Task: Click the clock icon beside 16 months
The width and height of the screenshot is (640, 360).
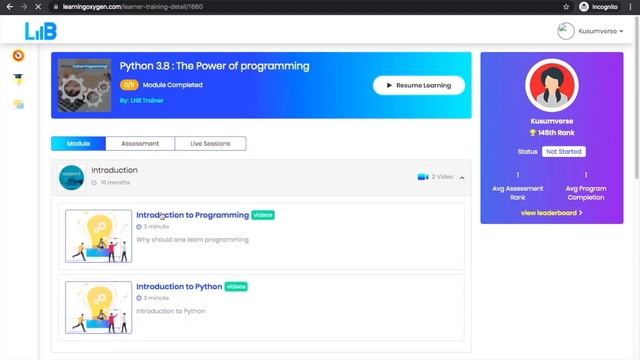Action: pyautogui.click(x=94, y=183)
